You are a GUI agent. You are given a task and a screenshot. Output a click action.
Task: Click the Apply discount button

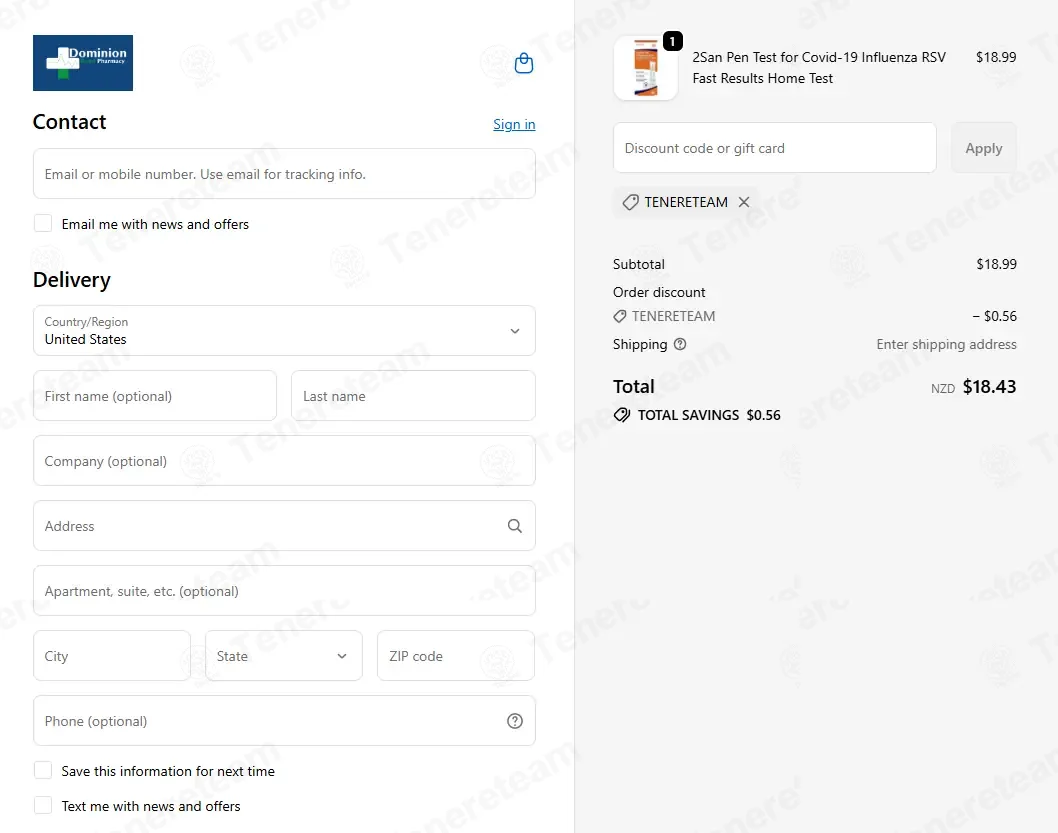983,148
